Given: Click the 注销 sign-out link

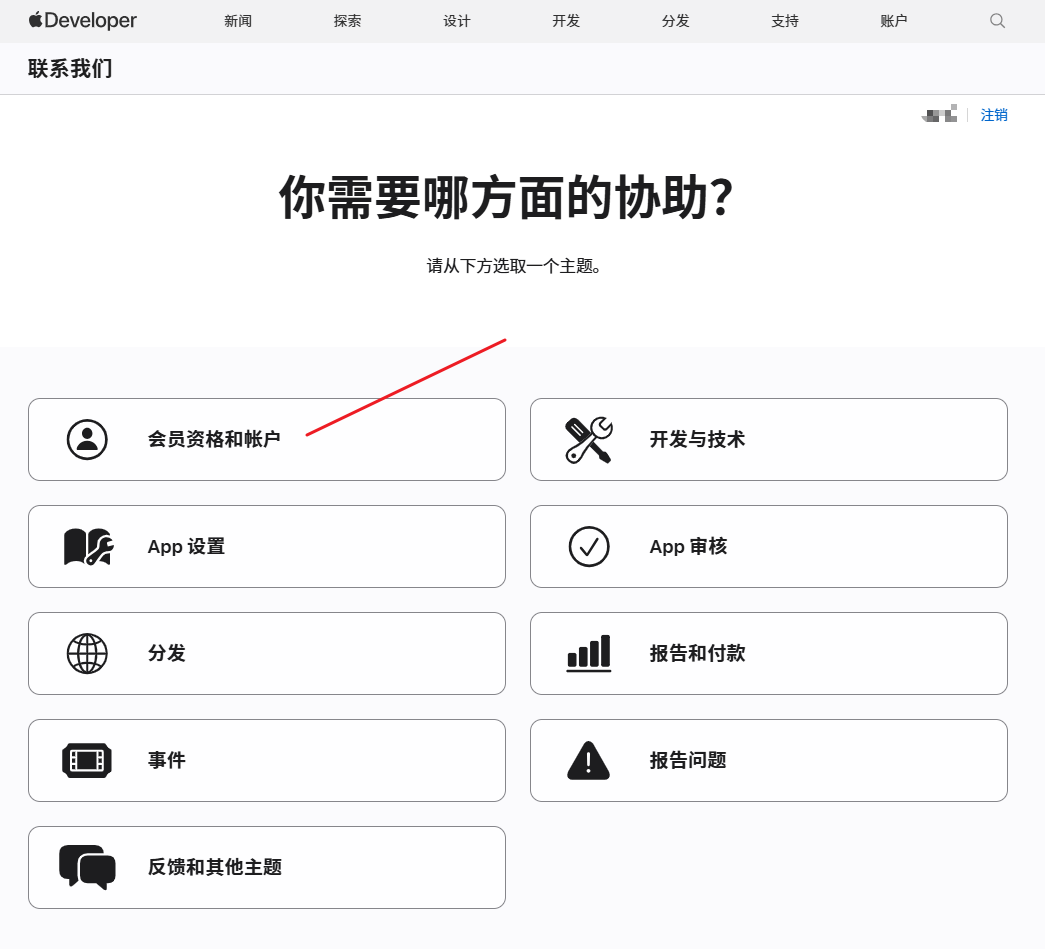Looking at the screenshot, I should (x=994, y=115).
